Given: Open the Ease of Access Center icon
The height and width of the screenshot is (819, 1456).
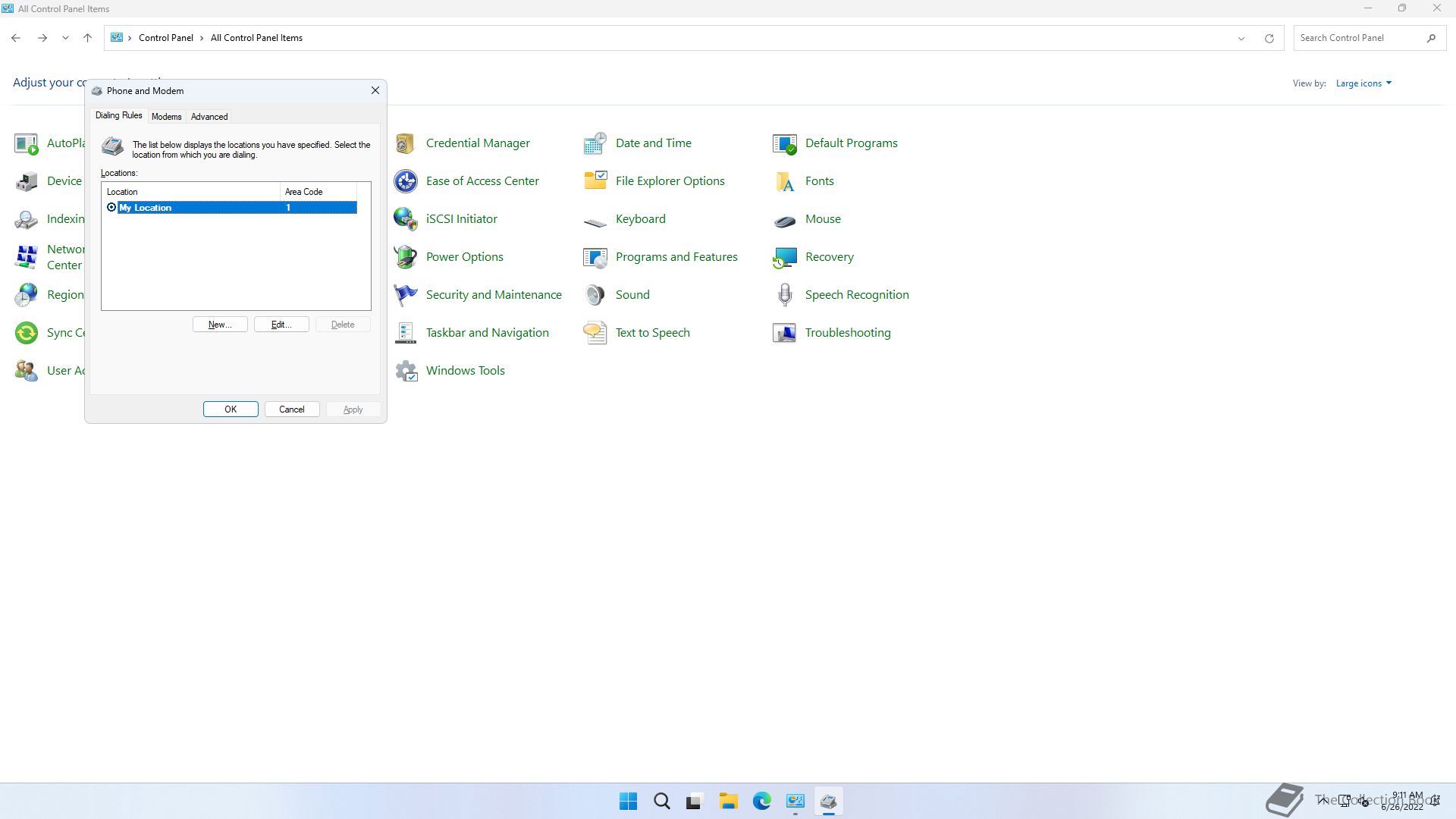Looking at the screenshot, I should click(x=406, y=181).
